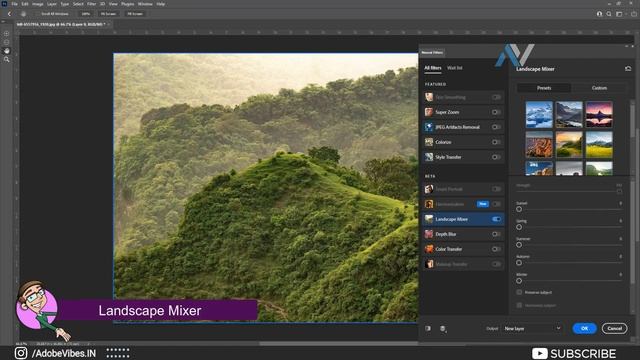Select the Zoom magnifier tool in the left toolbar
The height and width of the screenshot is (360, 640).
click(7, 60)
